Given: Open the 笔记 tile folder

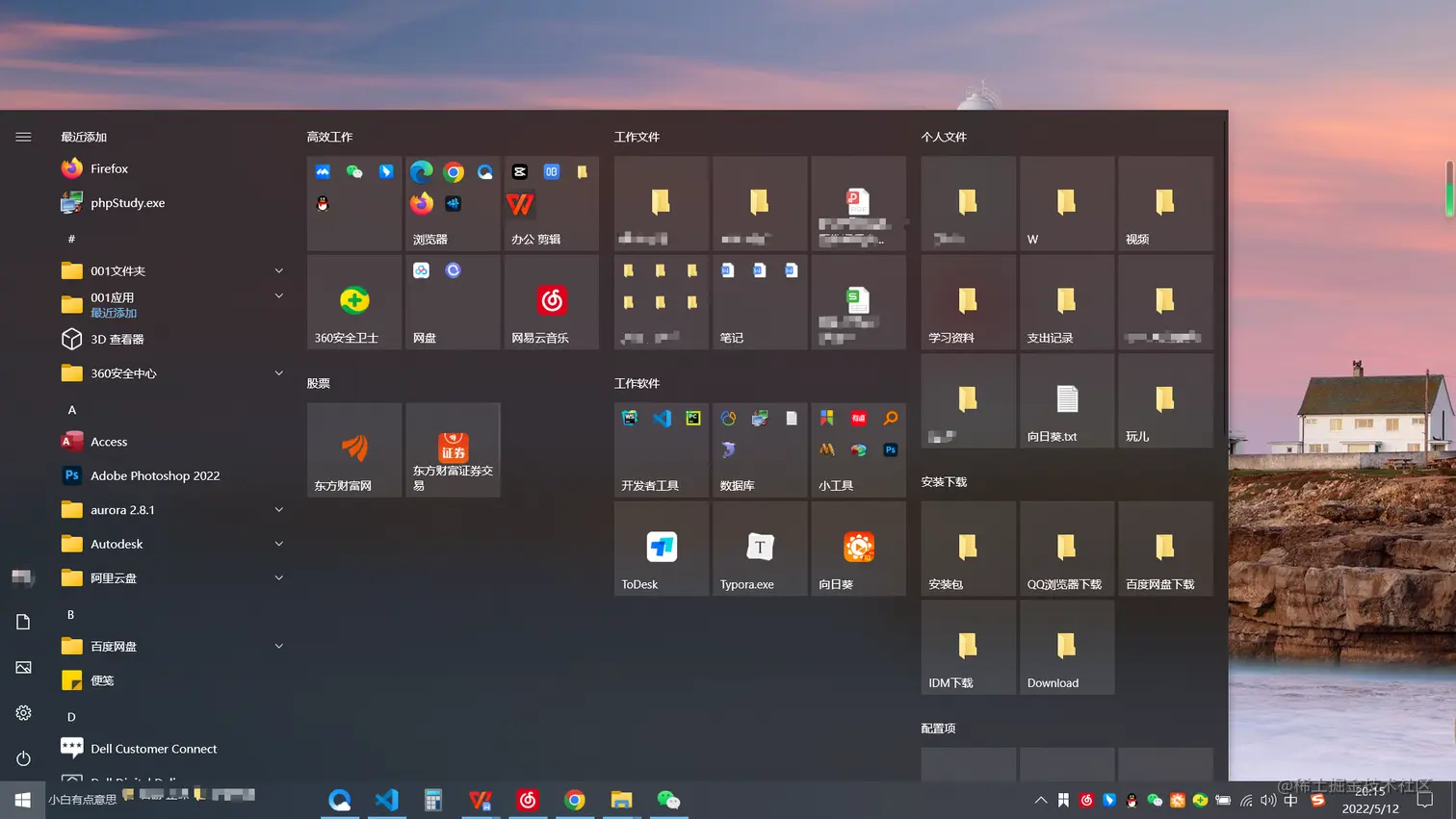Looking at the screenshot, I should 761,302.
